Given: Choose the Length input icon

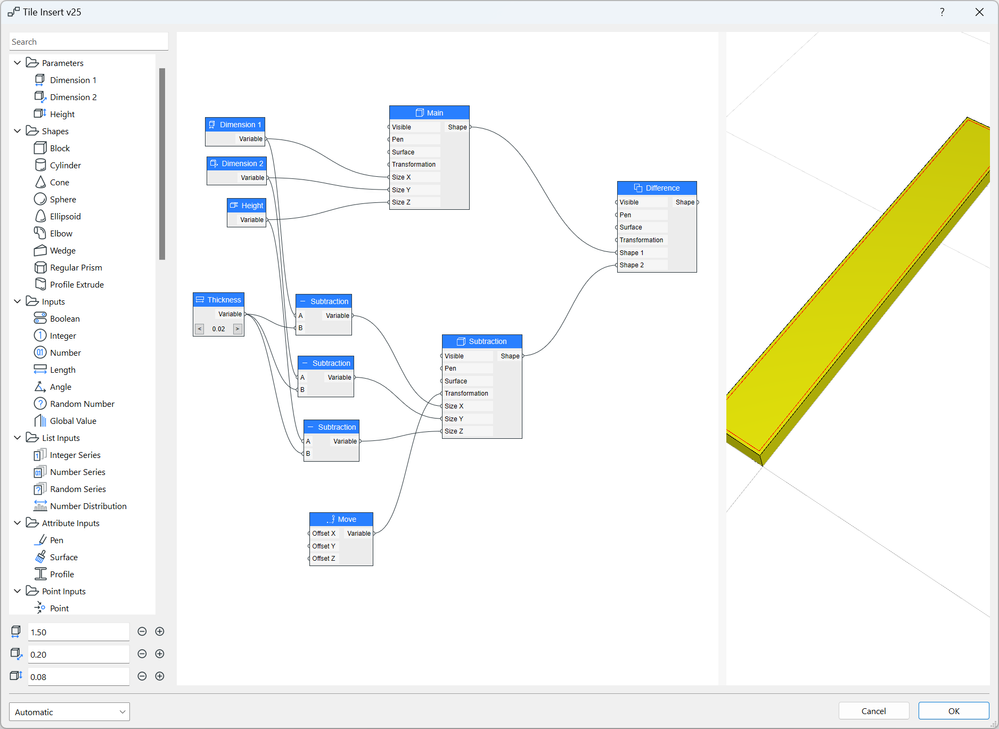Looking at the screenshot, I should pos(40,370).
